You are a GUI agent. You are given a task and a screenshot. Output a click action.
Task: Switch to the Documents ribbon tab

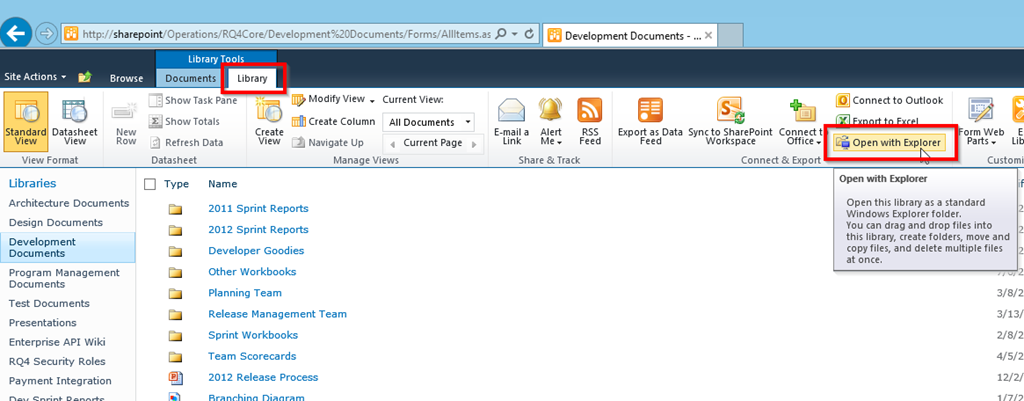coord(190,78)
